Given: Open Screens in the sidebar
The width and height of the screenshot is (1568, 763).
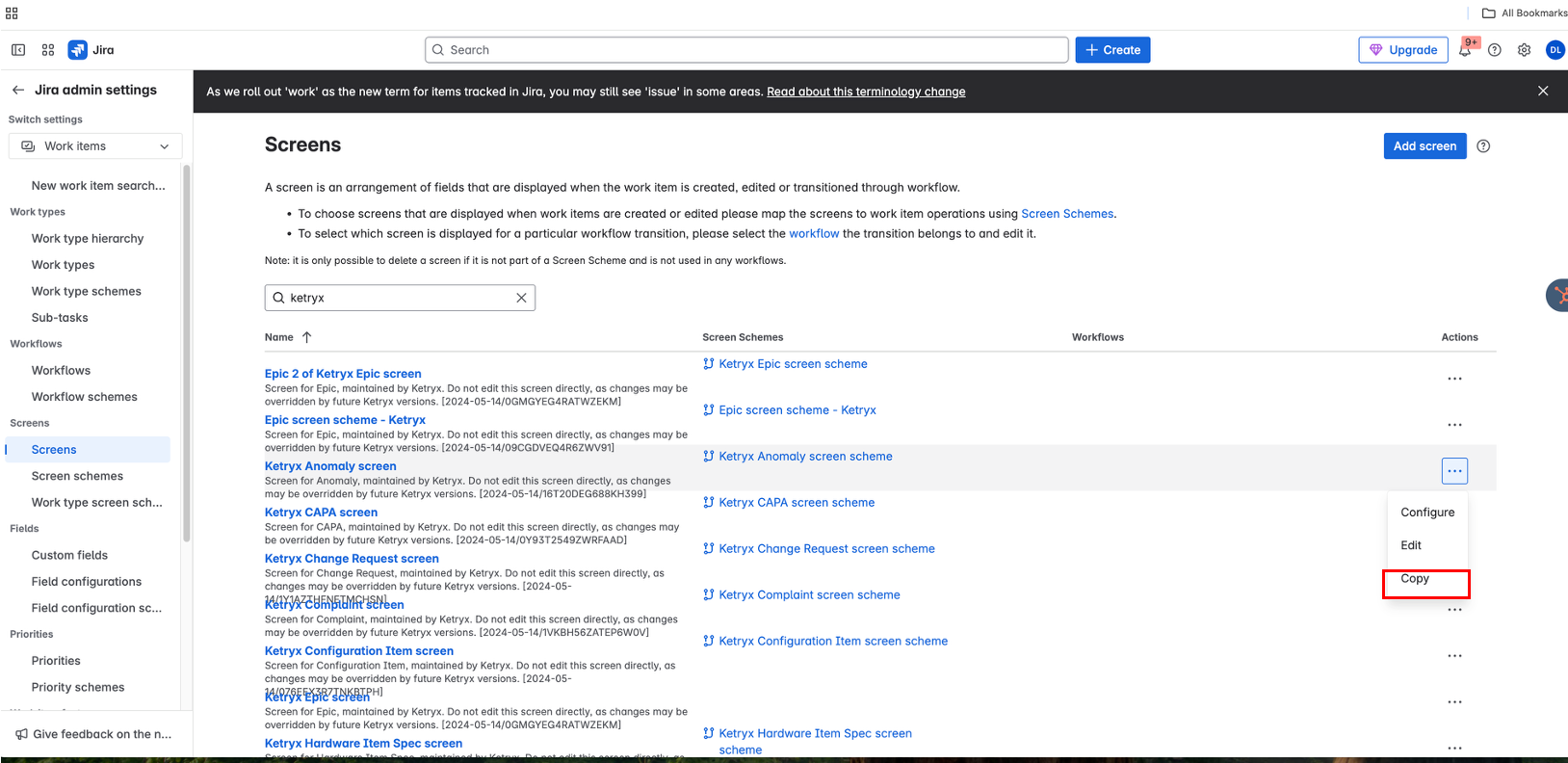Looking at the screenshot, I should click(88, 450).
